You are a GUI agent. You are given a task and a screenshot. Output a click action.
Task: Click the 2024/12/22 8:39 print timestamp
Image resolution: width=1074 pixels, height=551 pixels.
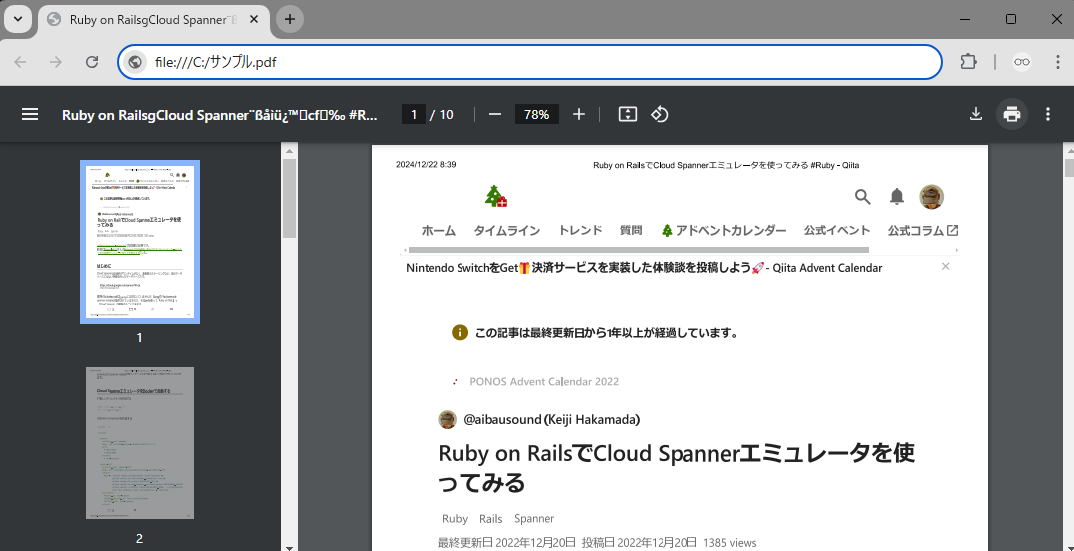click(426, 165)
